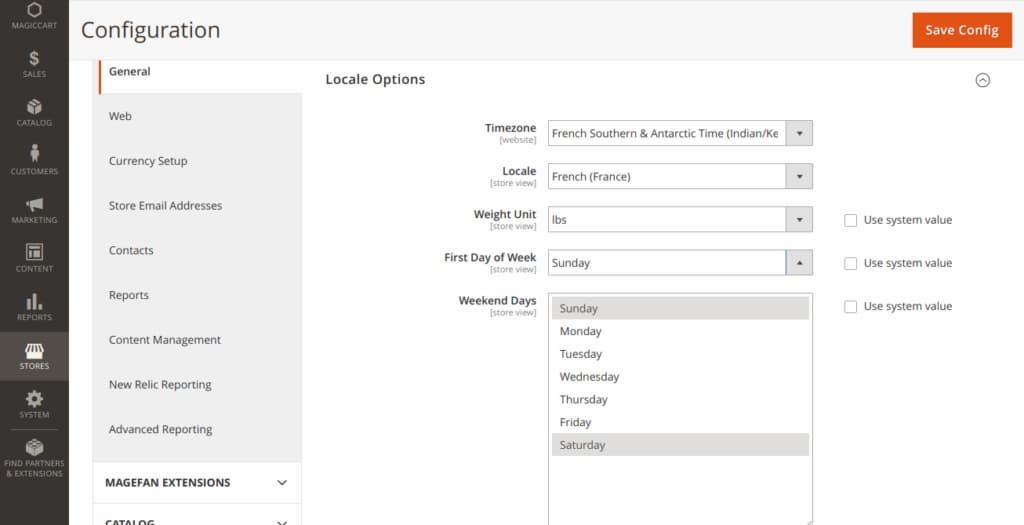Open the Content sidebar icon
The height and width of the screenshot is (525, 1024).
coord(34,257)
